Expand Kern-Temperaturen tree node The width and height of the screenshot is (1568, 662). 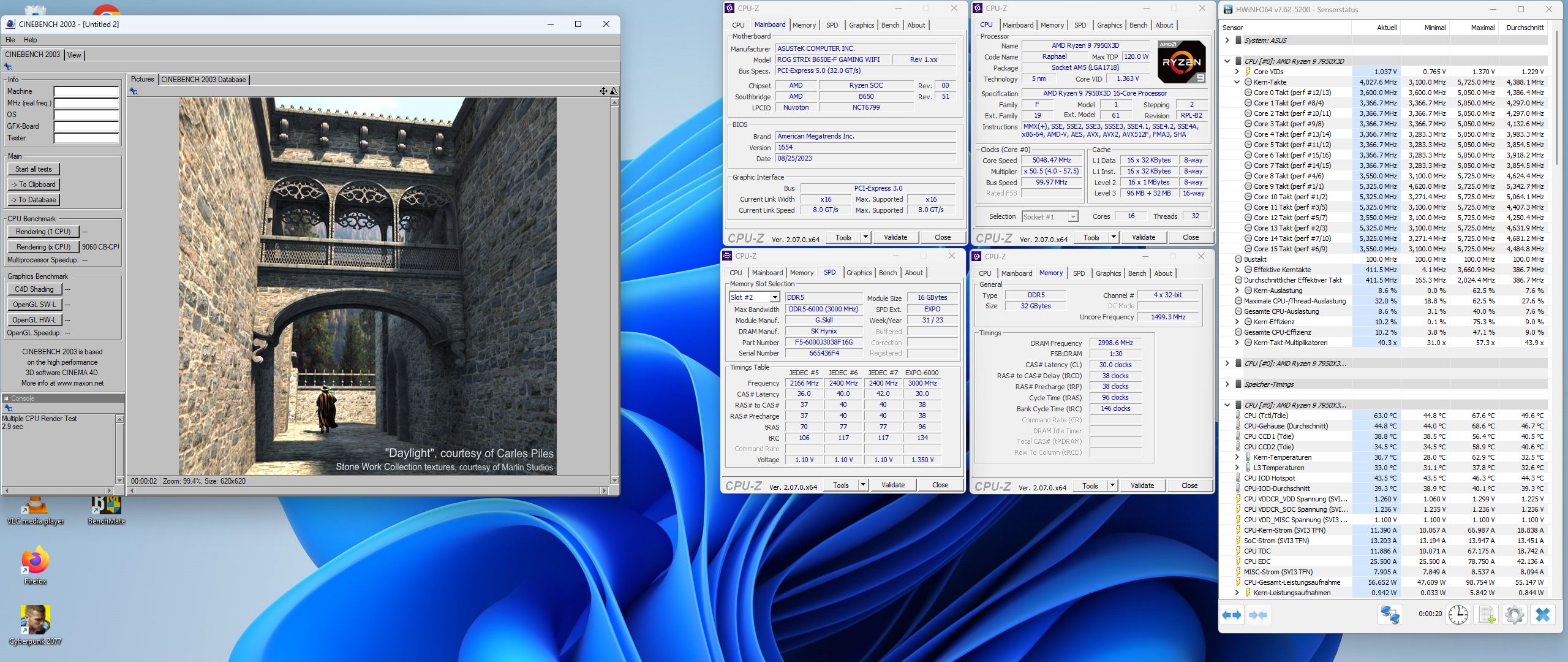pyautogui.click(x=1237, y=457)
